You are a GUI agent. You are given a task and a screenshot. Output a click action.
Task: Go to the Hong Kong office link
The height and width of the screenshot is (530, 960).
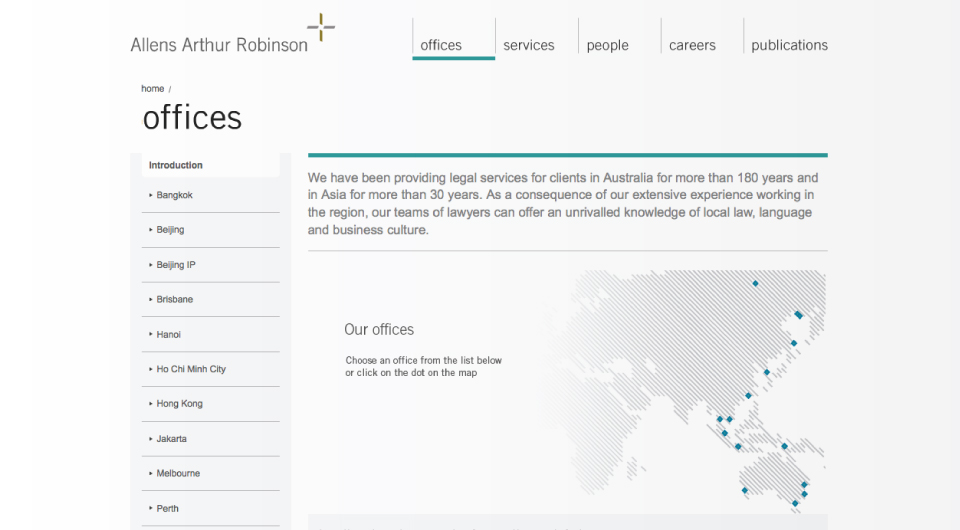(179, 404)
